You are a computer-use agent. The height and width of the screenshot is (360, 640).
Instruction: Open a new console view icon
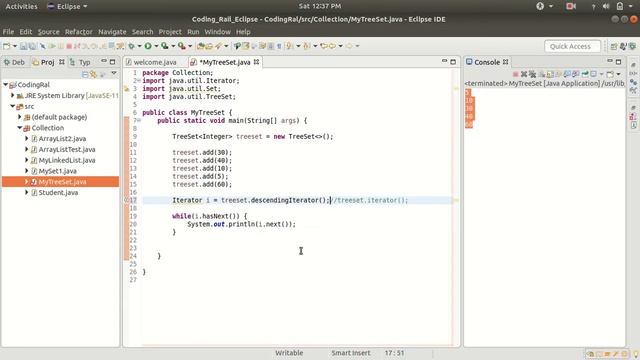[610, 74]
